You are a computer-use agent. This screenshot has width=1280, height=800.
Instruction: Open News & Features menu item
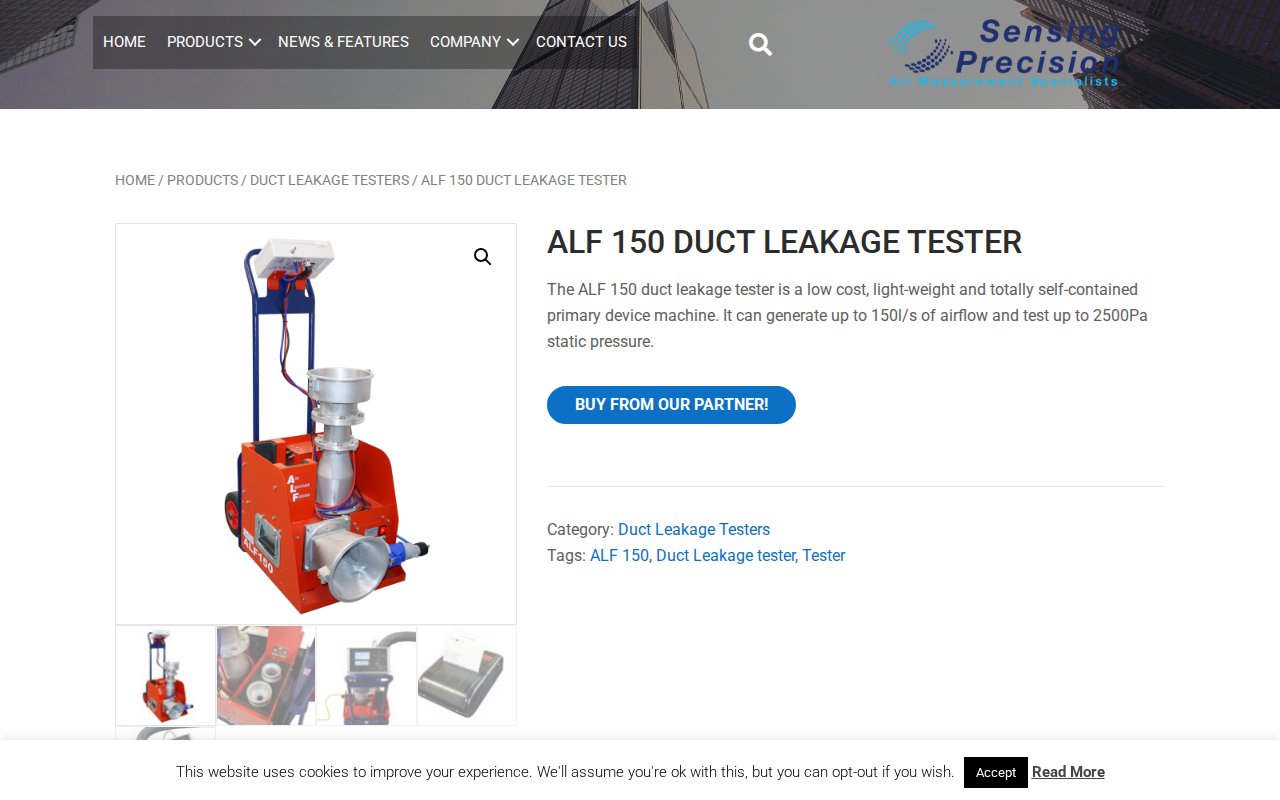(343, 42)
